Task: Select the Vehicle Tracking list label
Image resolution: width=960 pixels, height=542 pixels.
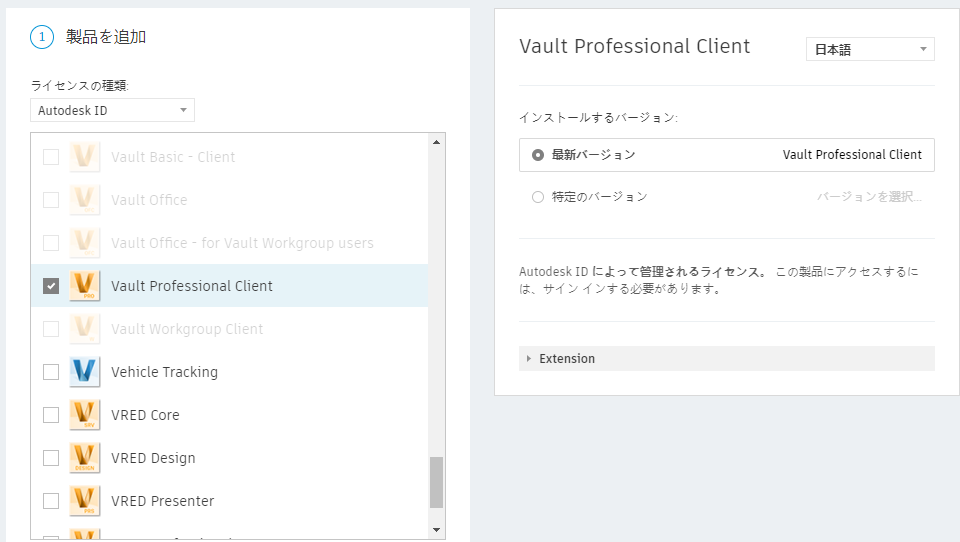Action: pyautogui.click(x=164, y=372)
